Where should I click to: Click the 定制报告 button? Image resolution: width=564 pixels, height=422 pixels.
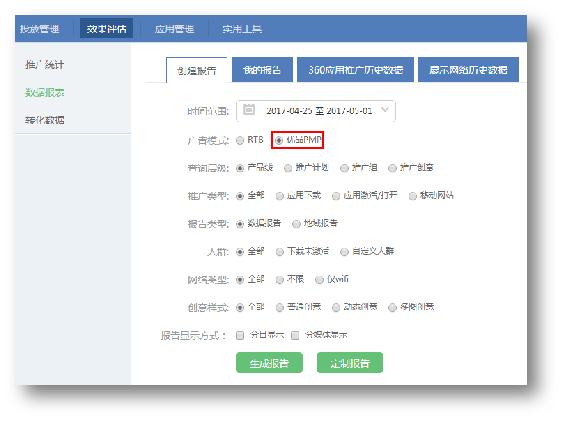pyautogui.click(x=350, y=363)
